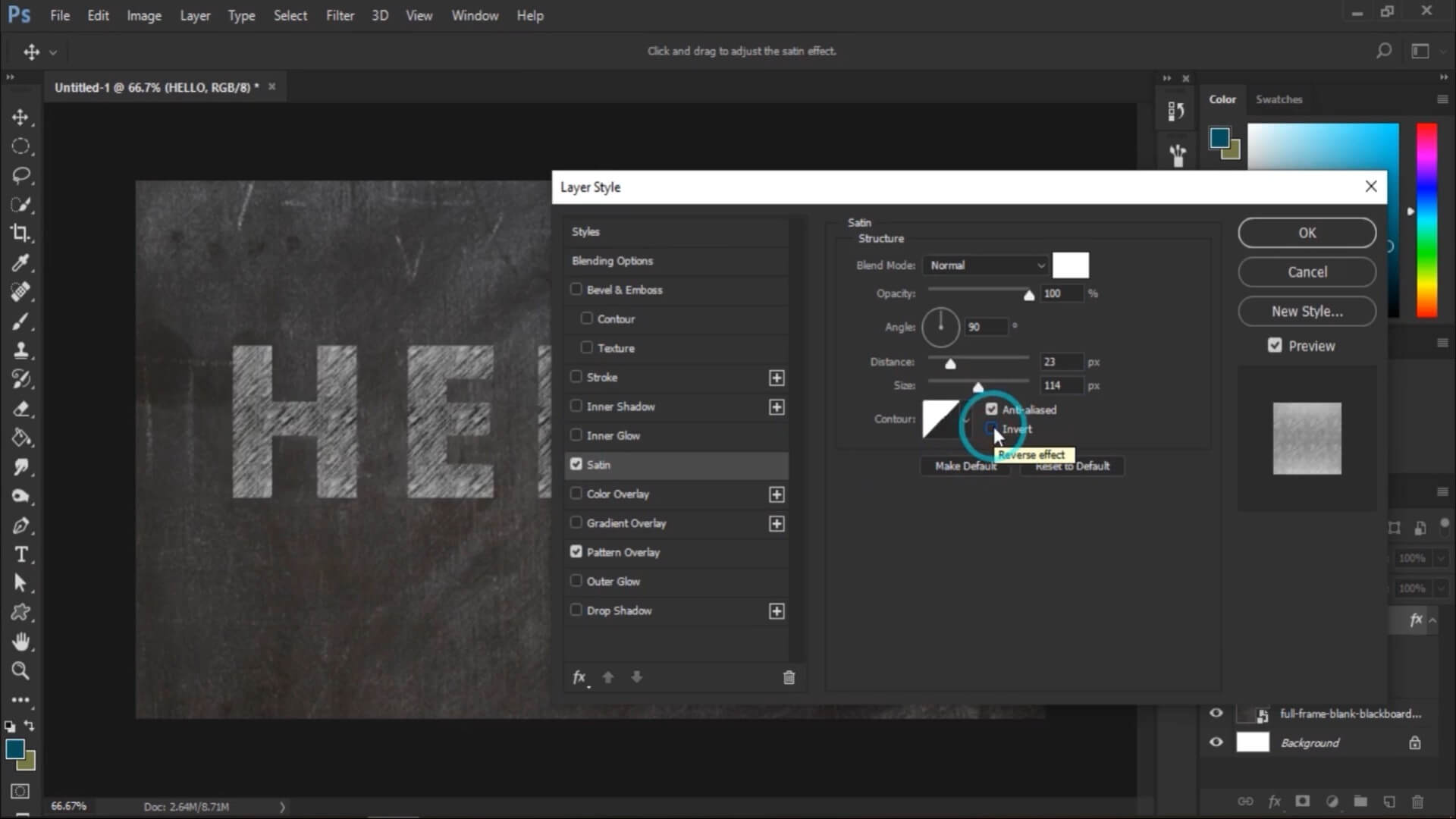This screenshot has width=1456, height=819.
Task: Click the Satin white color swatch
Action: (1070, 265)
